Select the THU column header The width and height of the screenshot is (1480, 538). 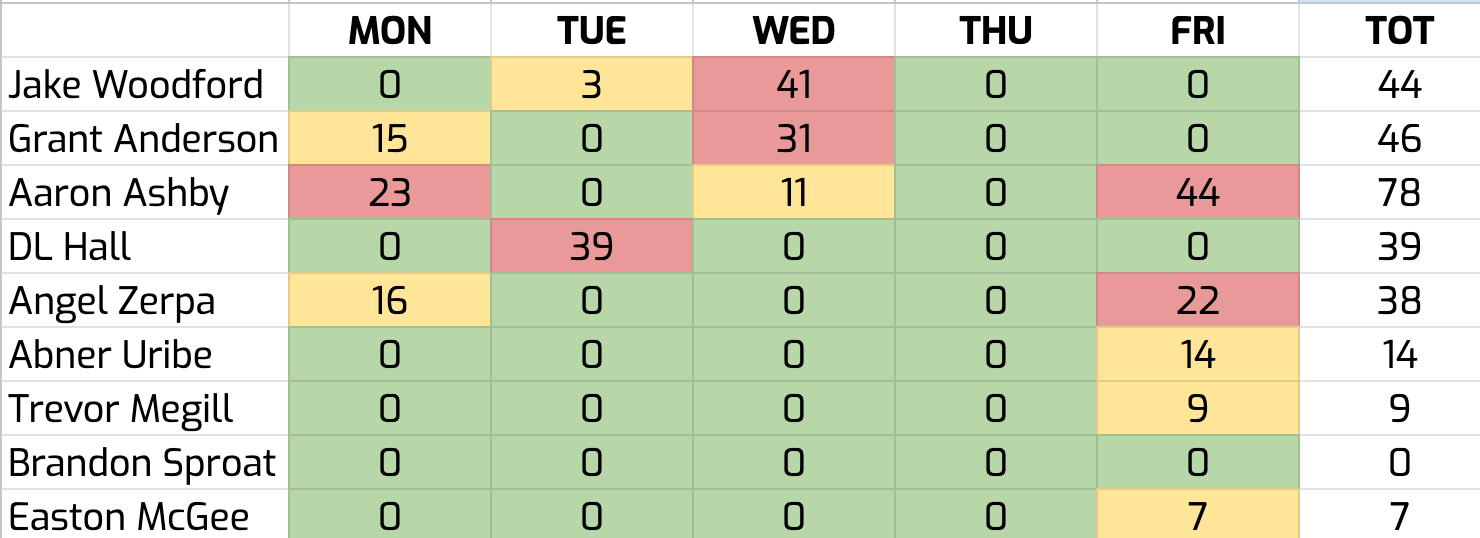tap(995, 31)
